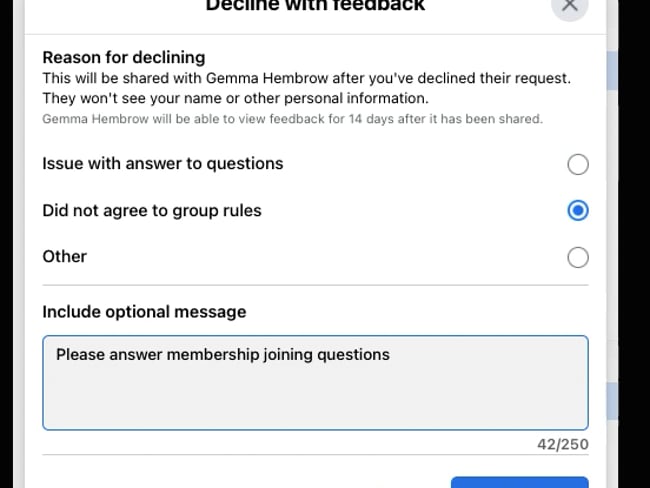Click the 'They won't see your name' sentence

click(235, 98)
